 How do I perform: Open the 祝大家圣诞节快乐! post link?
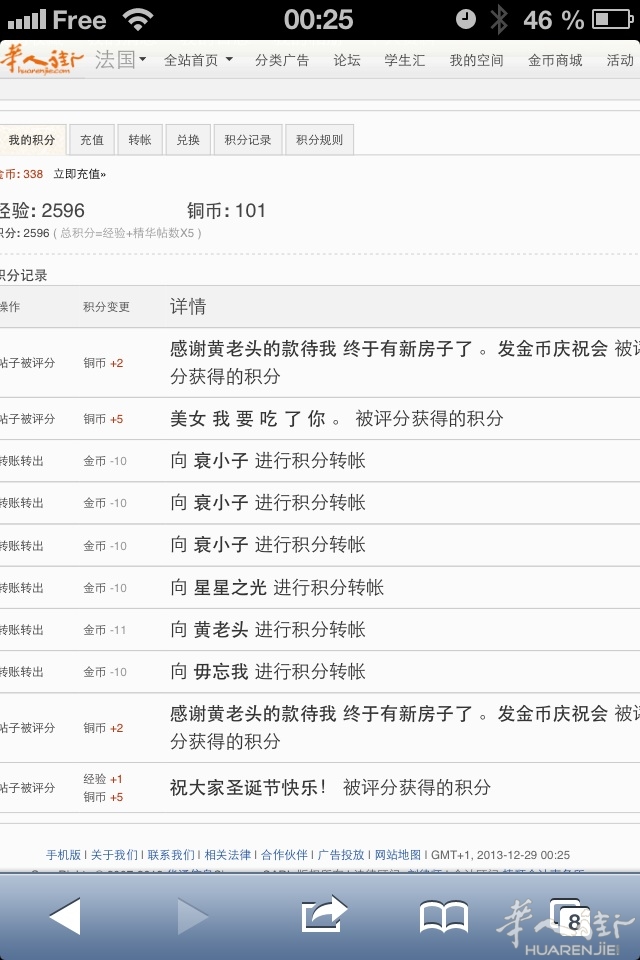coord(248,787)
